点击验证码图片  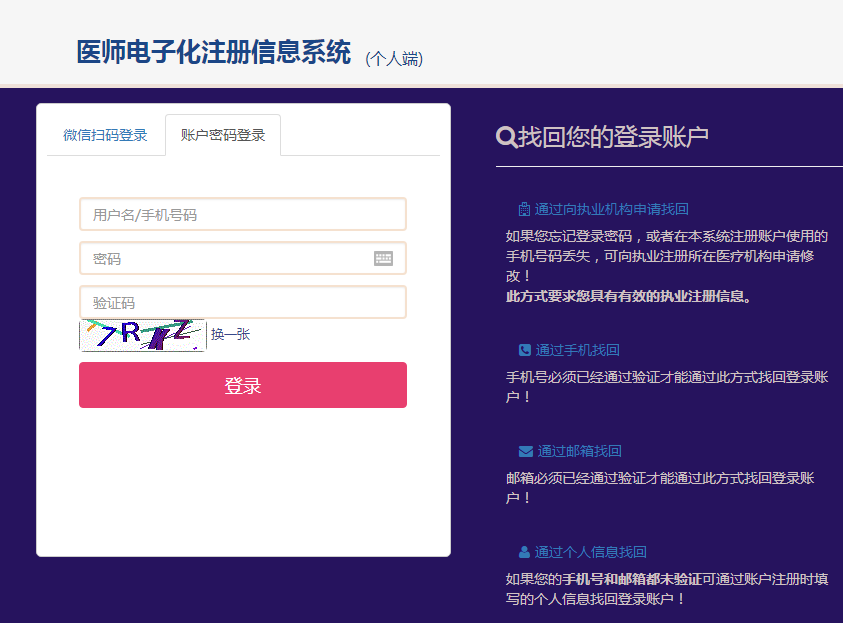point(144,335)
